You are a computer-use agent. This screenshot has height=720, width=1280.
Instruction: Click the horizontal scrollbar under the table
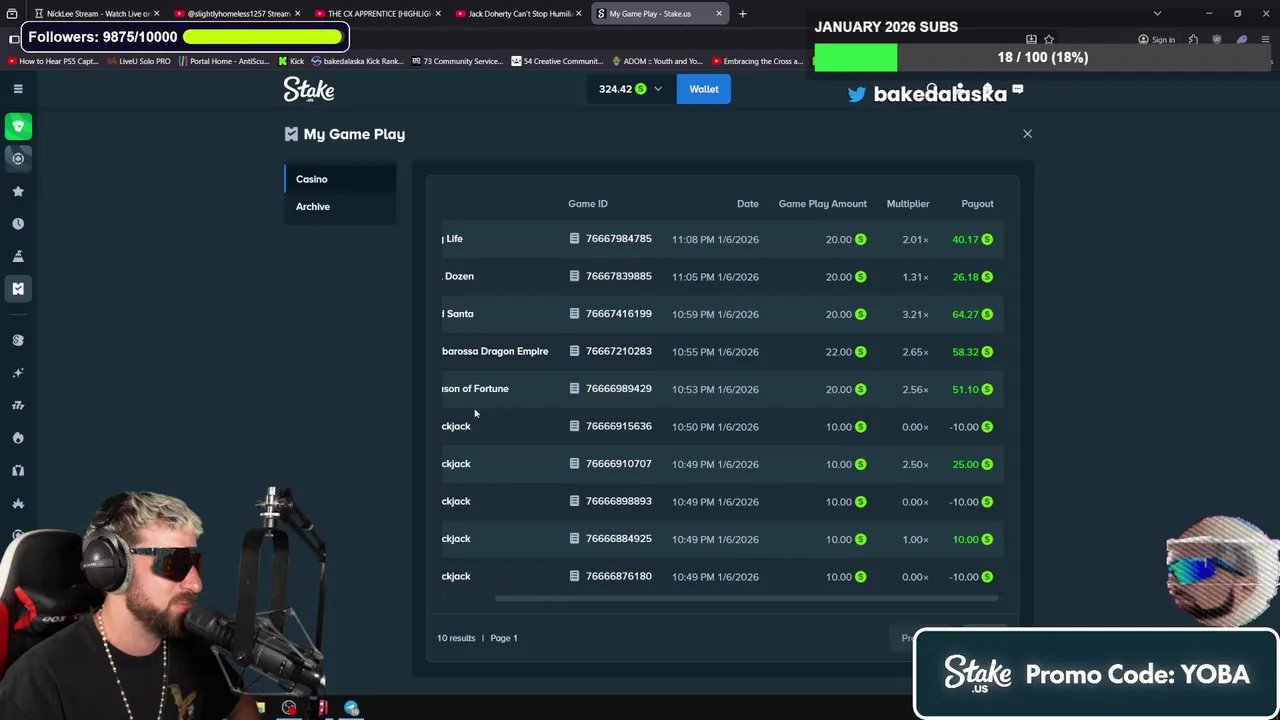[746, 599]
